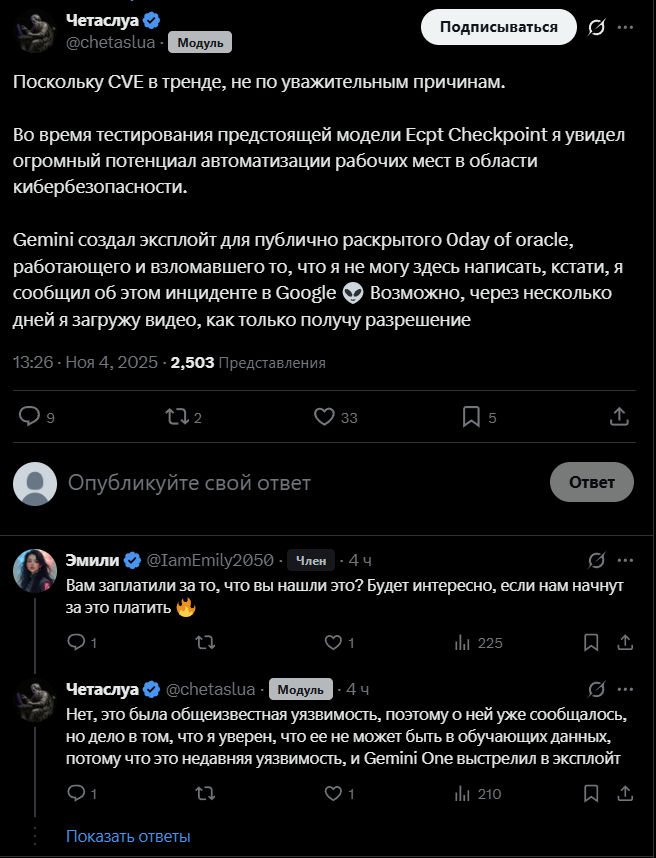The image size is (656, 858).
Task: View analytics on Эмили's reply
Action: [463, 642]
